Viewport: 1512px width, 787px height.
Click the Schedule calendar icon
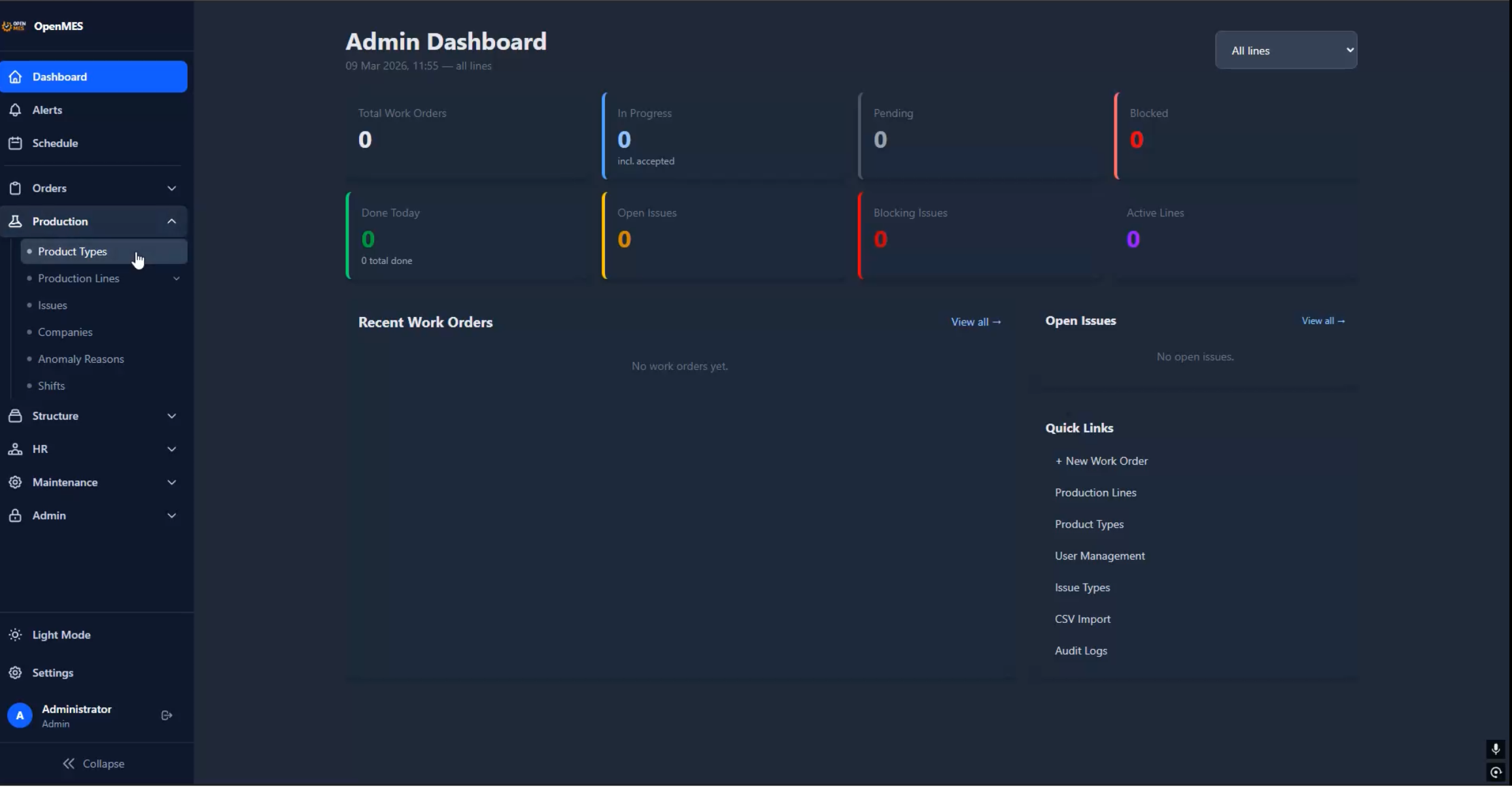(15, 143)
